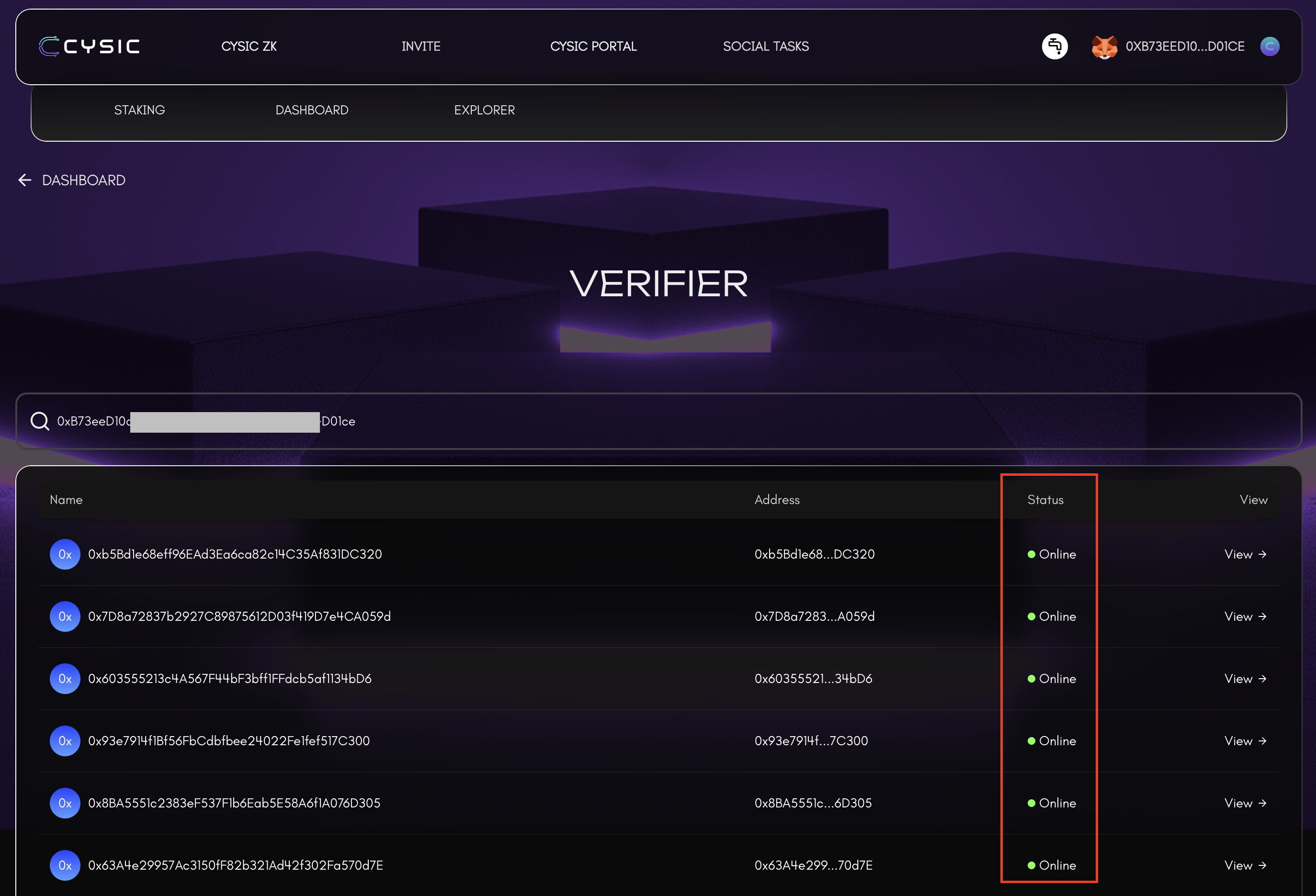
Task: Click the View column header
Action: [1253, 500]
